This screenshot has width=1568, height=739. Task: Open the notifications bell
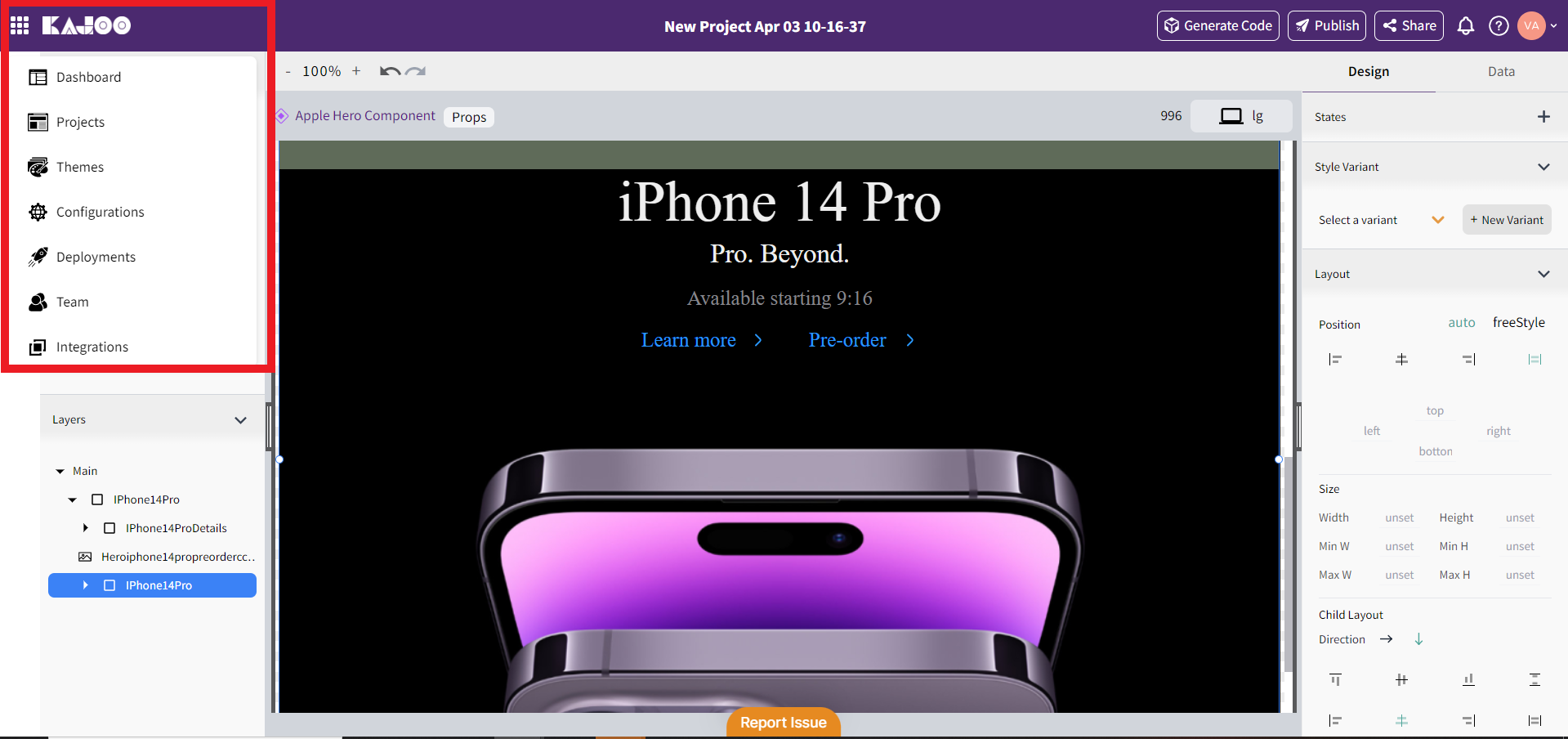pyautogui.click(x=1466, y=26)
